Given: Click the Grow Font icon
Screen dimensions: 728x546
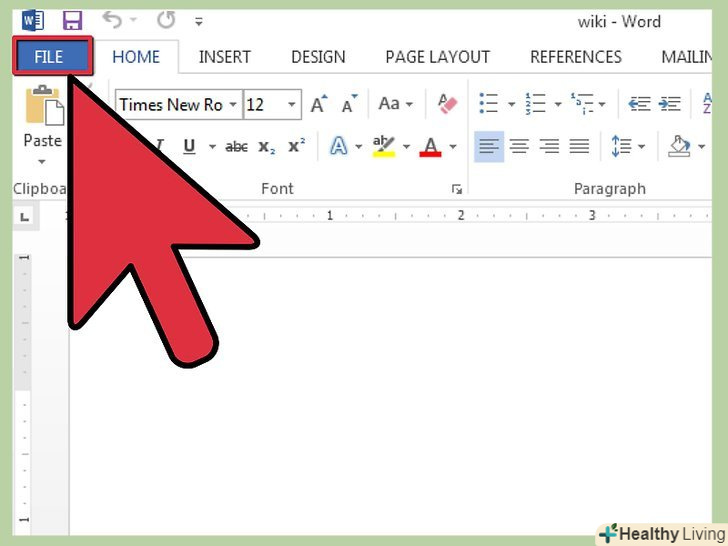Looking at the screenshot, I should (319, 104).
